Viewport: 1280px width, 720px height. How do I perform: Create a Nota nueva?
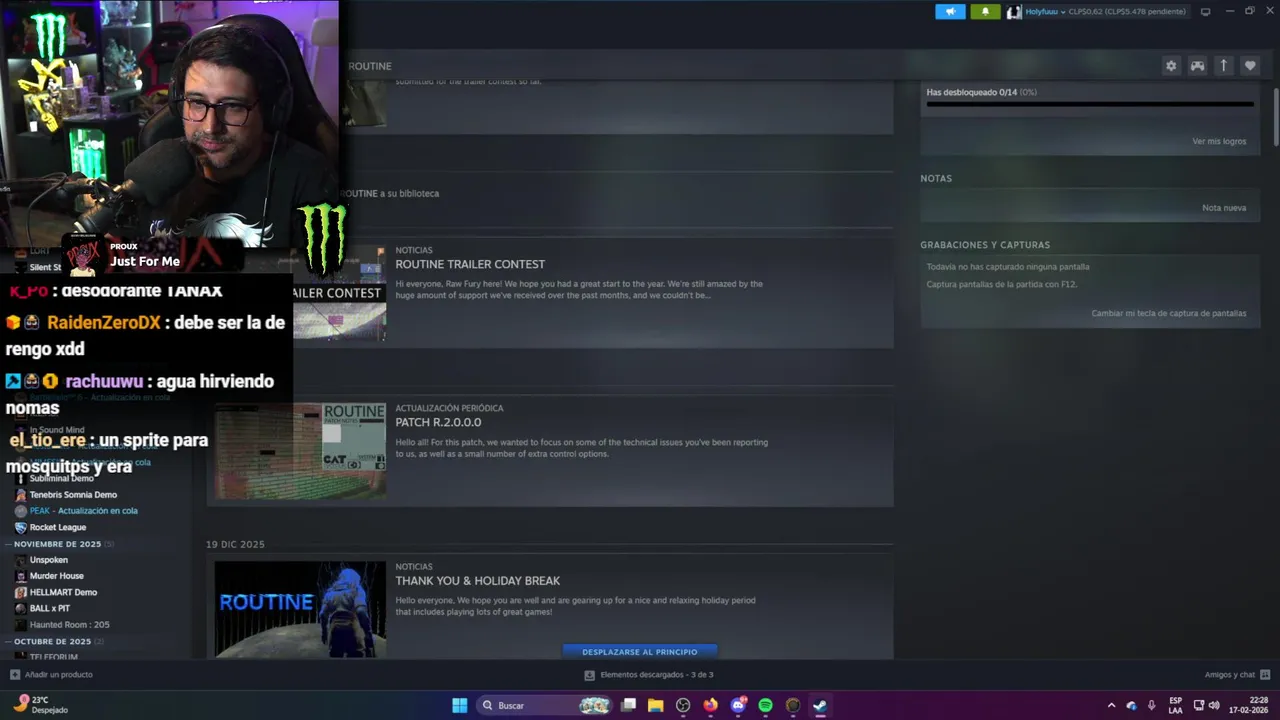(1224, 208)
